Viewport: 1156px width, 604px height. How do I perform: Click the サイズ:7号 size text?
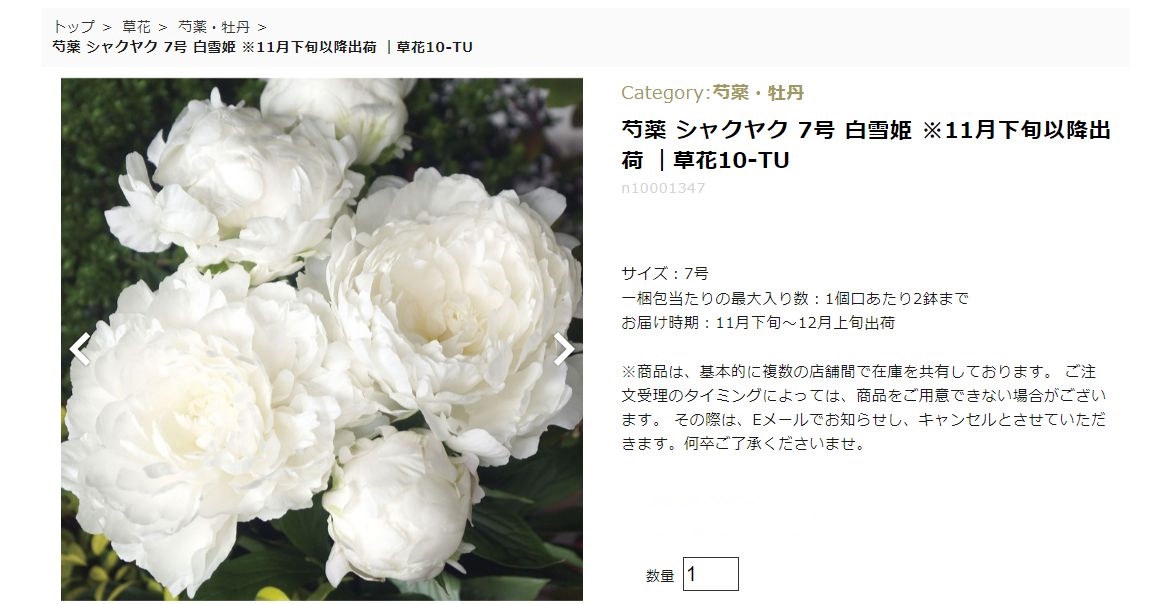tap(664, 274)
